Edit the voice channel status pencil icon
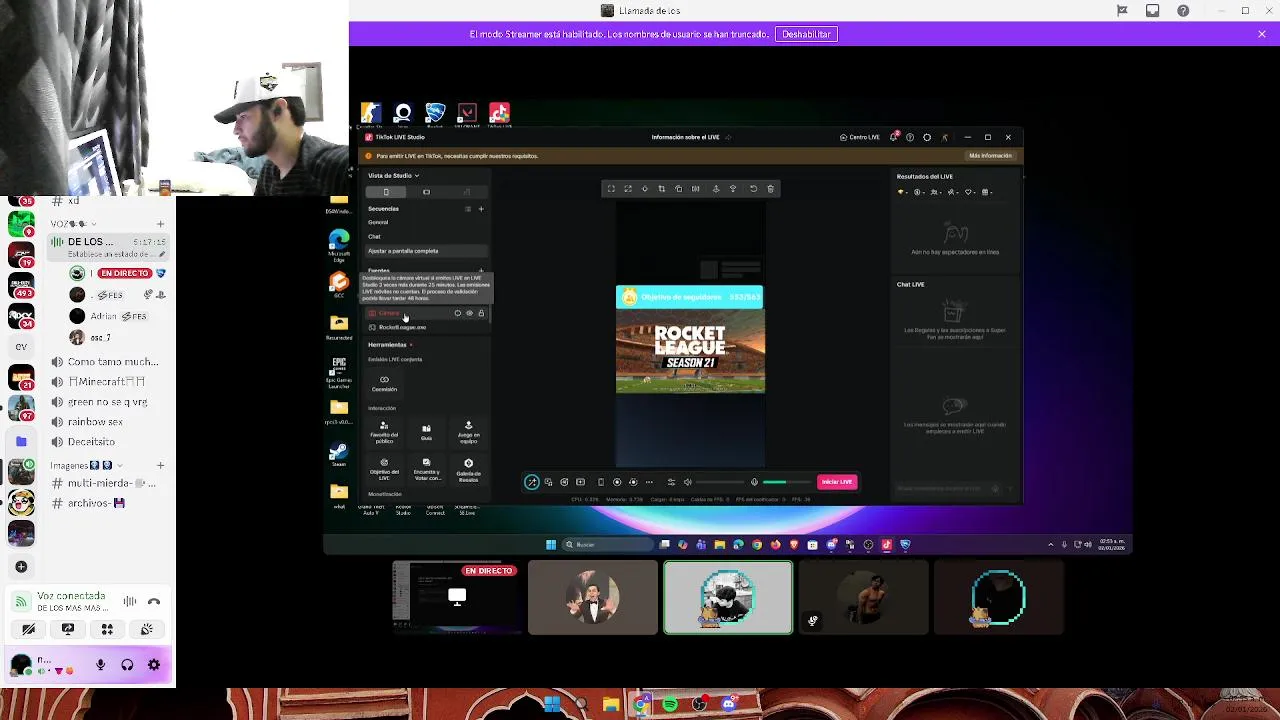1280x720 pixels. click(x=160, y=254)
